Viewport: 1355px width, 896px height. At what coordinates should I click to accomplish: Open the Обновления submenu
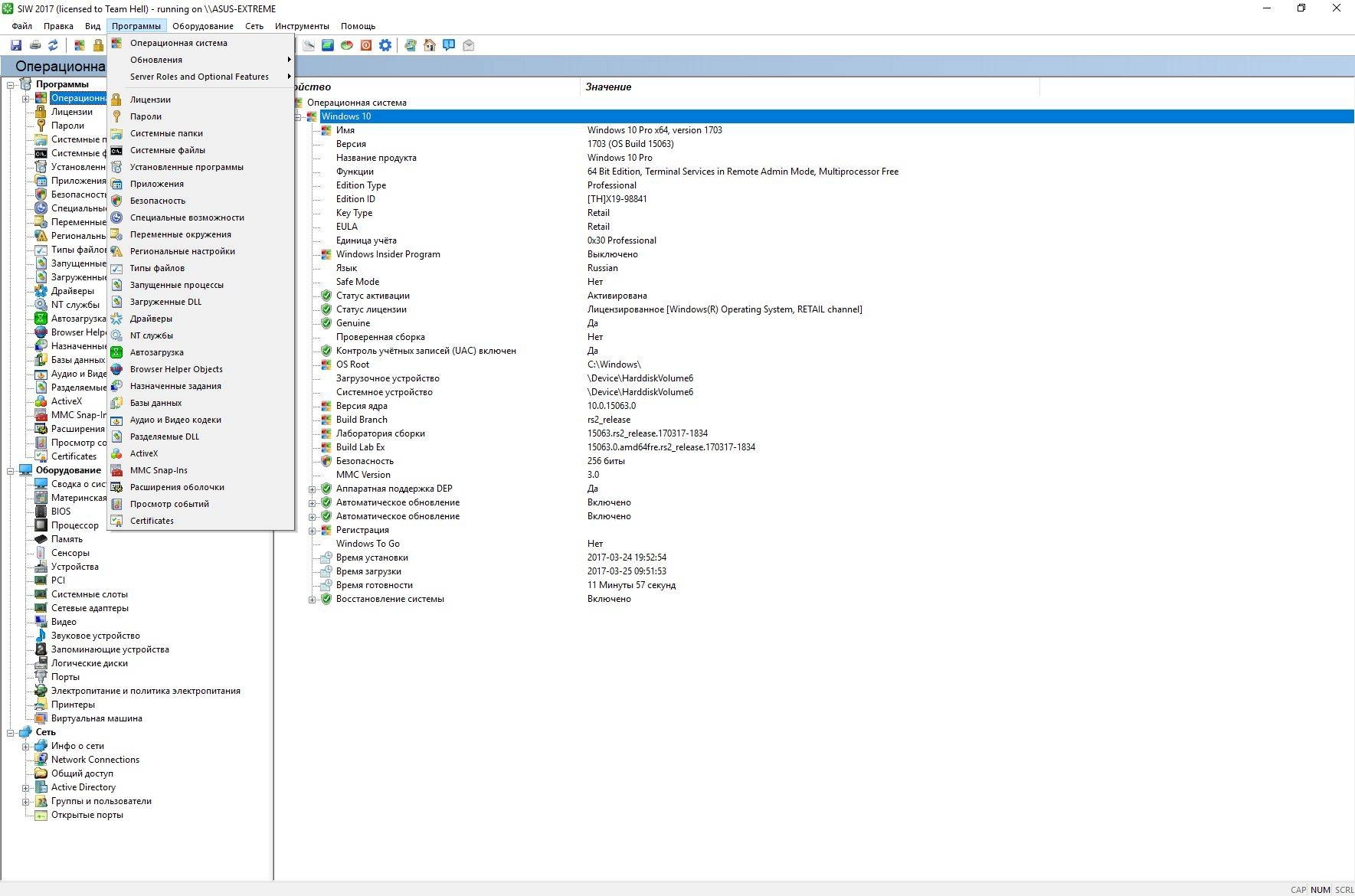coord(201,60)
